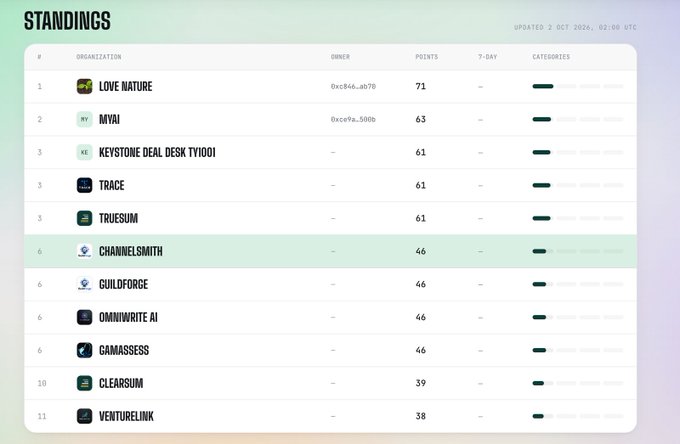Click the Clearsum logo icon

[85, 383]
